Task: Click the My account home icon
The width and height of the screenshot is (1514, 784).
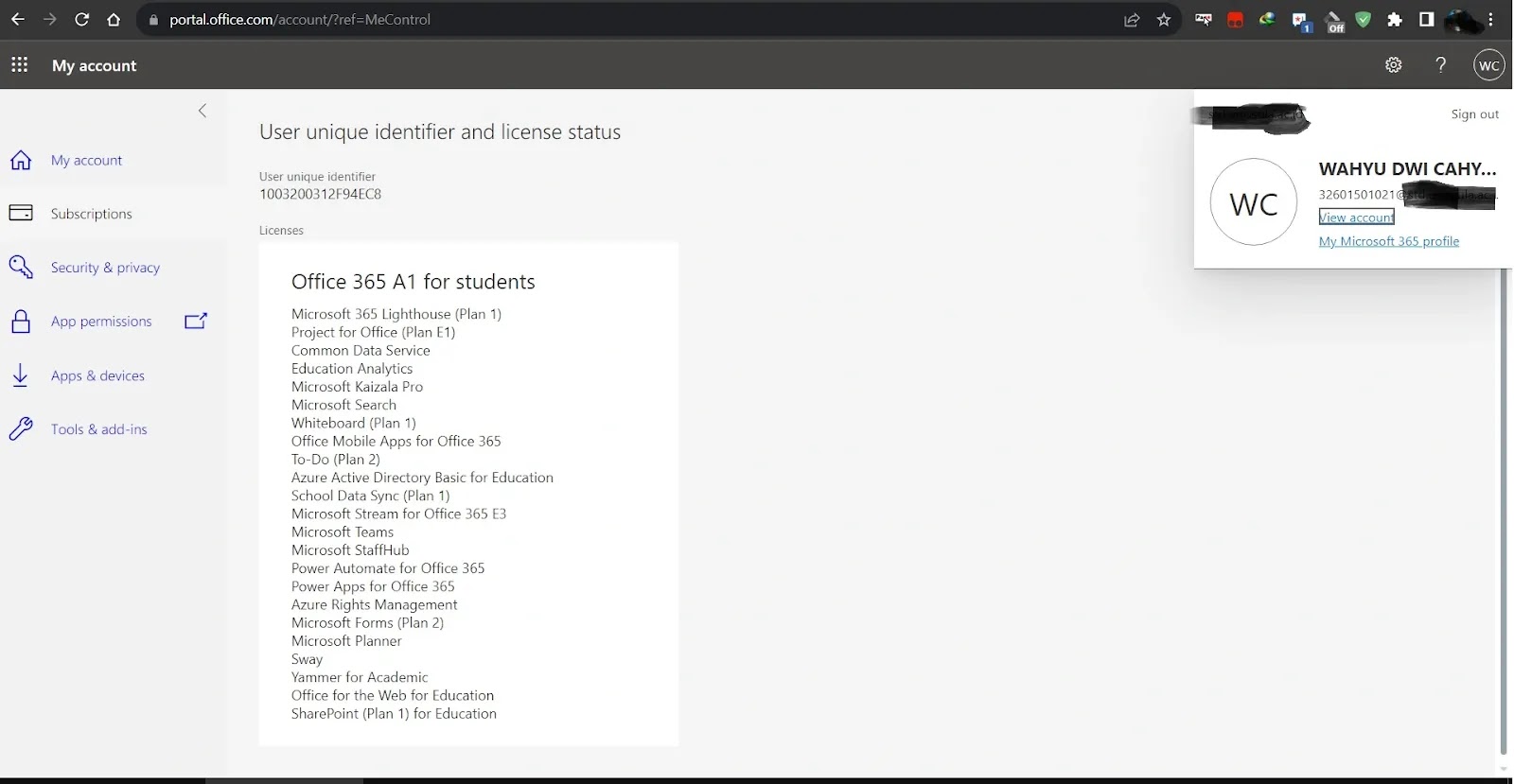Action: coord(21,160)
